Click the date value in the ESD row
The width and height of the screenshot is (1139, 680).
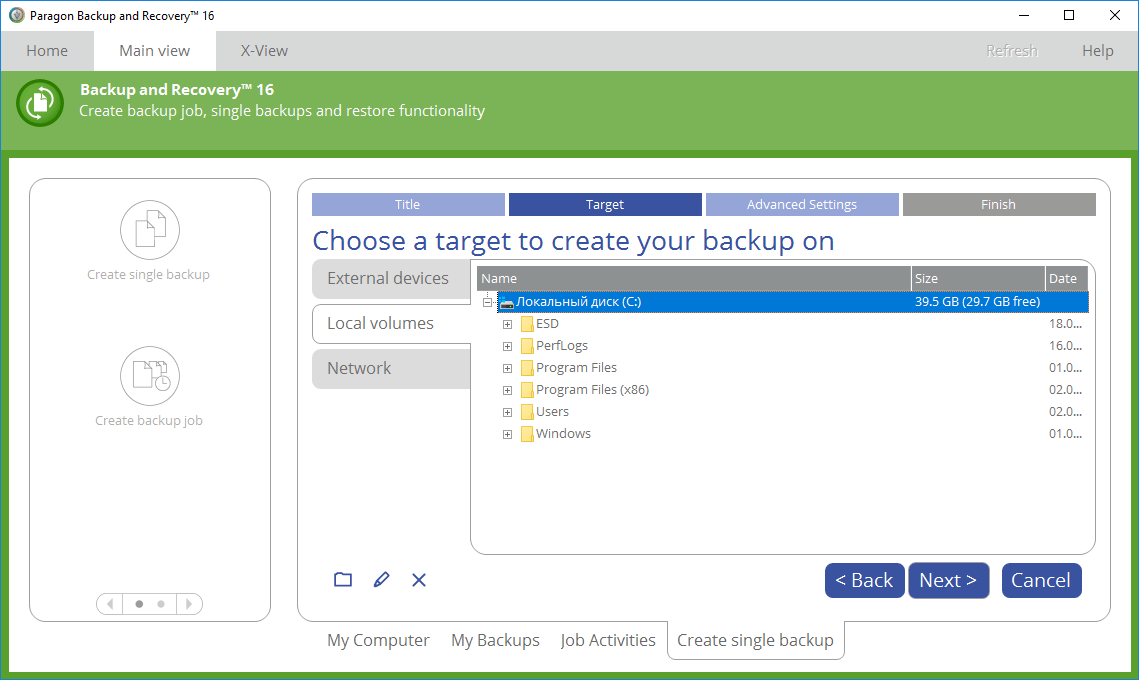point(1066,324)
